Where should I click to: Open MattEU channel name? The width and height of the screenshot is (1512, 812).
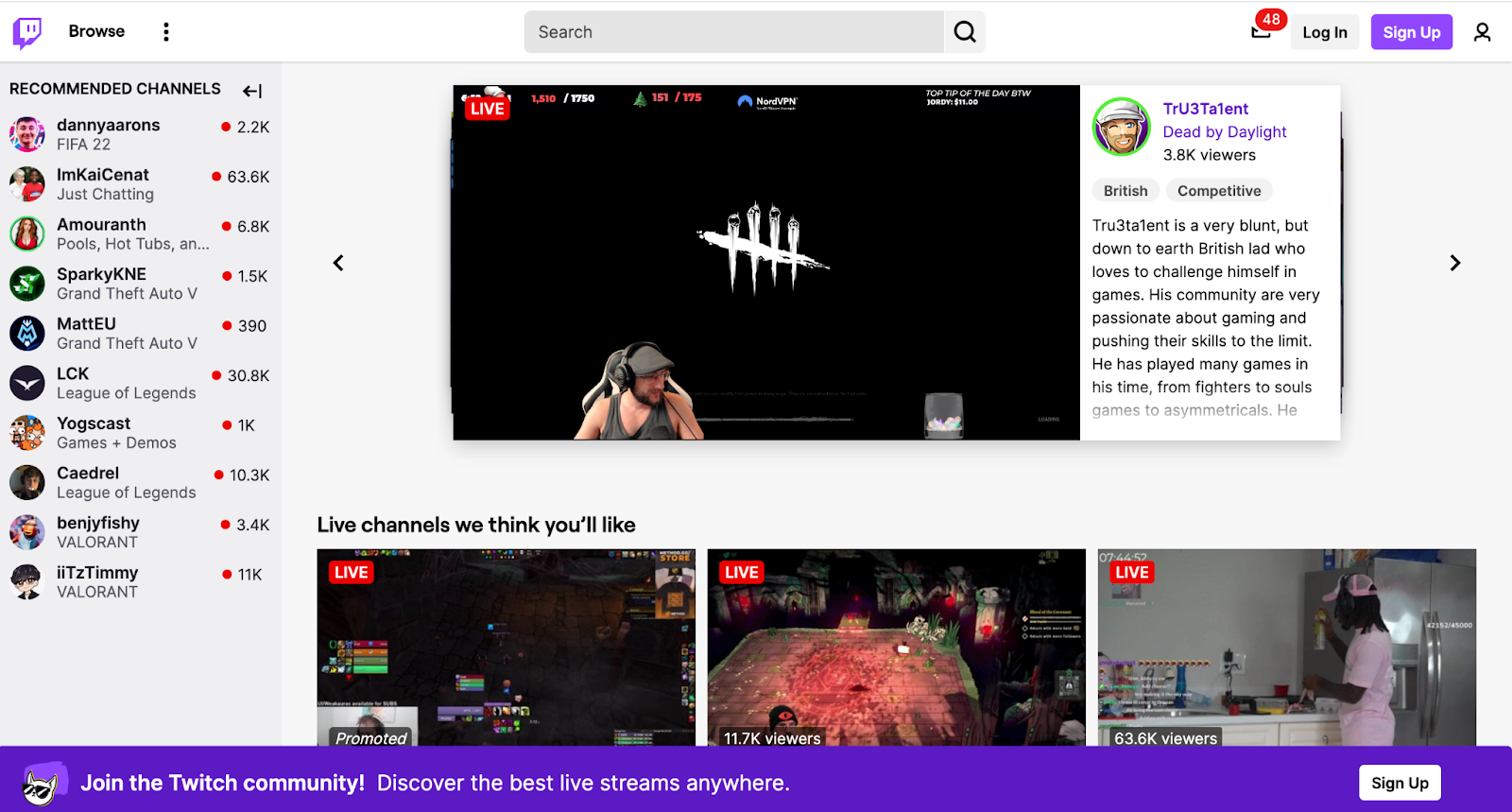(86, 323)
